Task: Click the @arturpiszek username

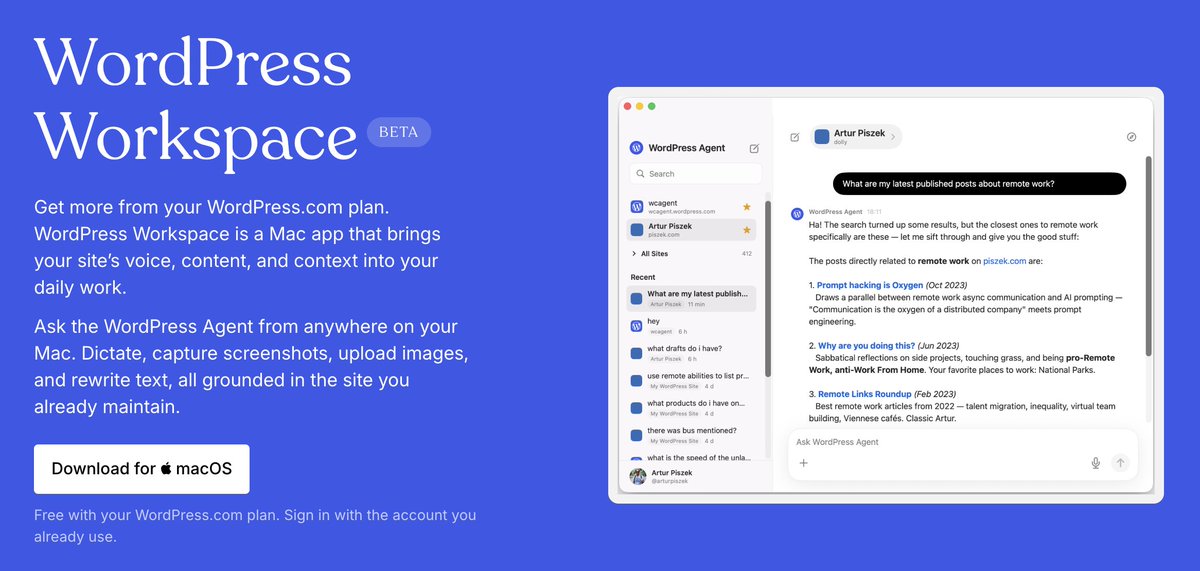Action: click(671, 481)
